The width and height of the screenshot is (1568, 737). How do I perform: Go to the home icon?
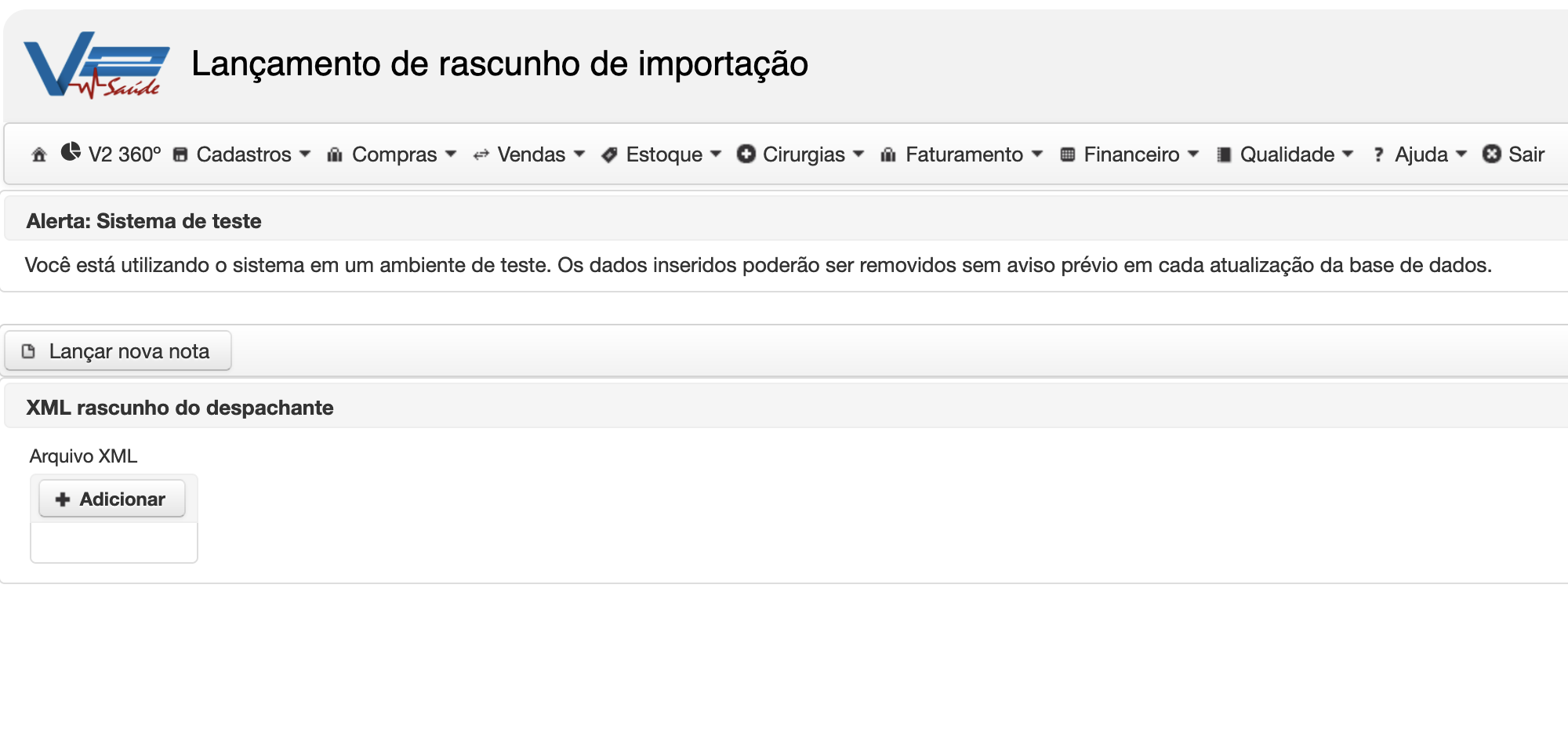pos(39,154)
